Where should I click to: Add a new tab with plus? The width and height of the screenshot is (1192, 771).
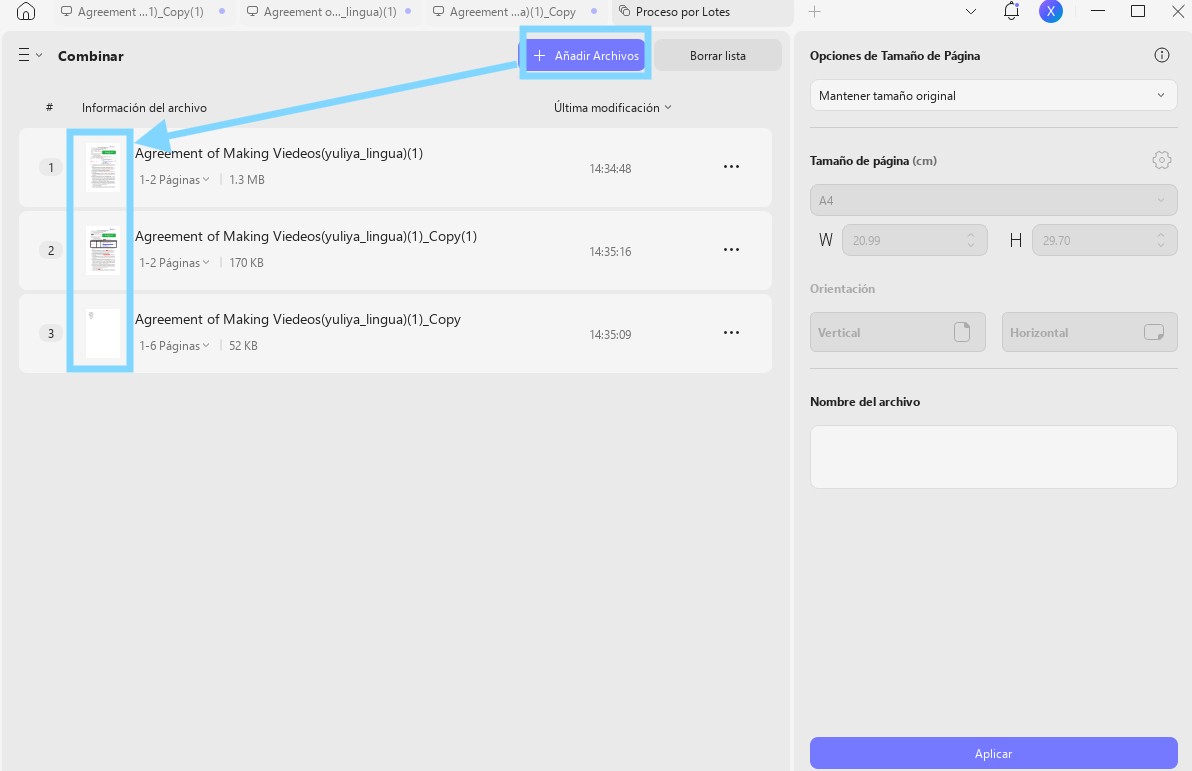click(814, 11)
